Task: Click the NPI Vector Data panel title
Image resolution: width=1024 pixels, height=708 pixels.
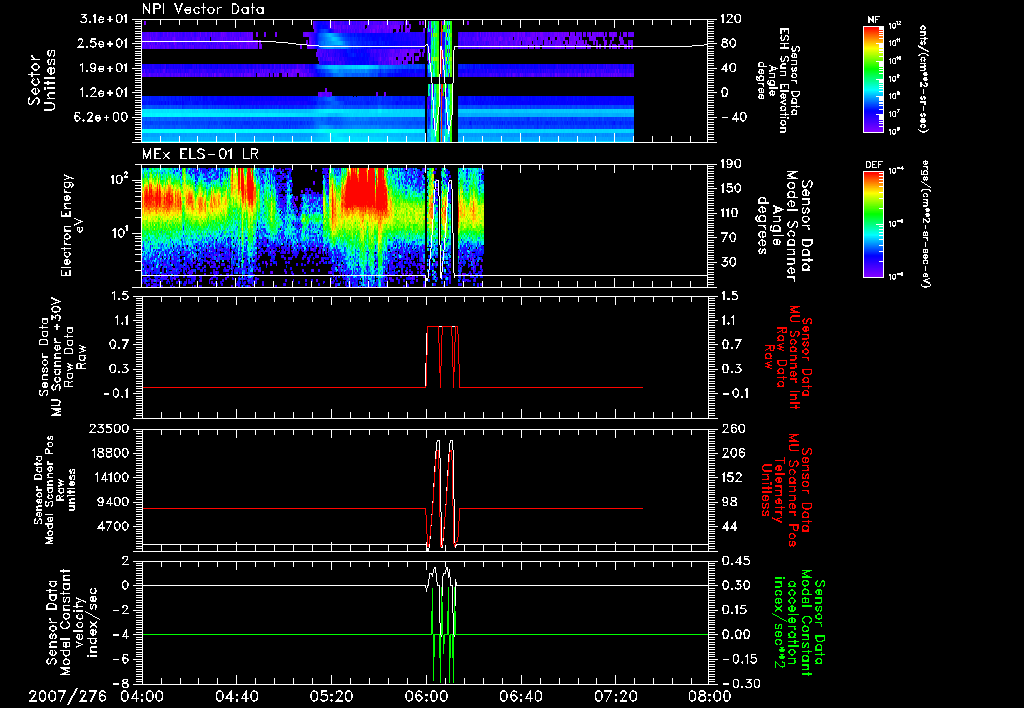Action: [x=203, y=9]
